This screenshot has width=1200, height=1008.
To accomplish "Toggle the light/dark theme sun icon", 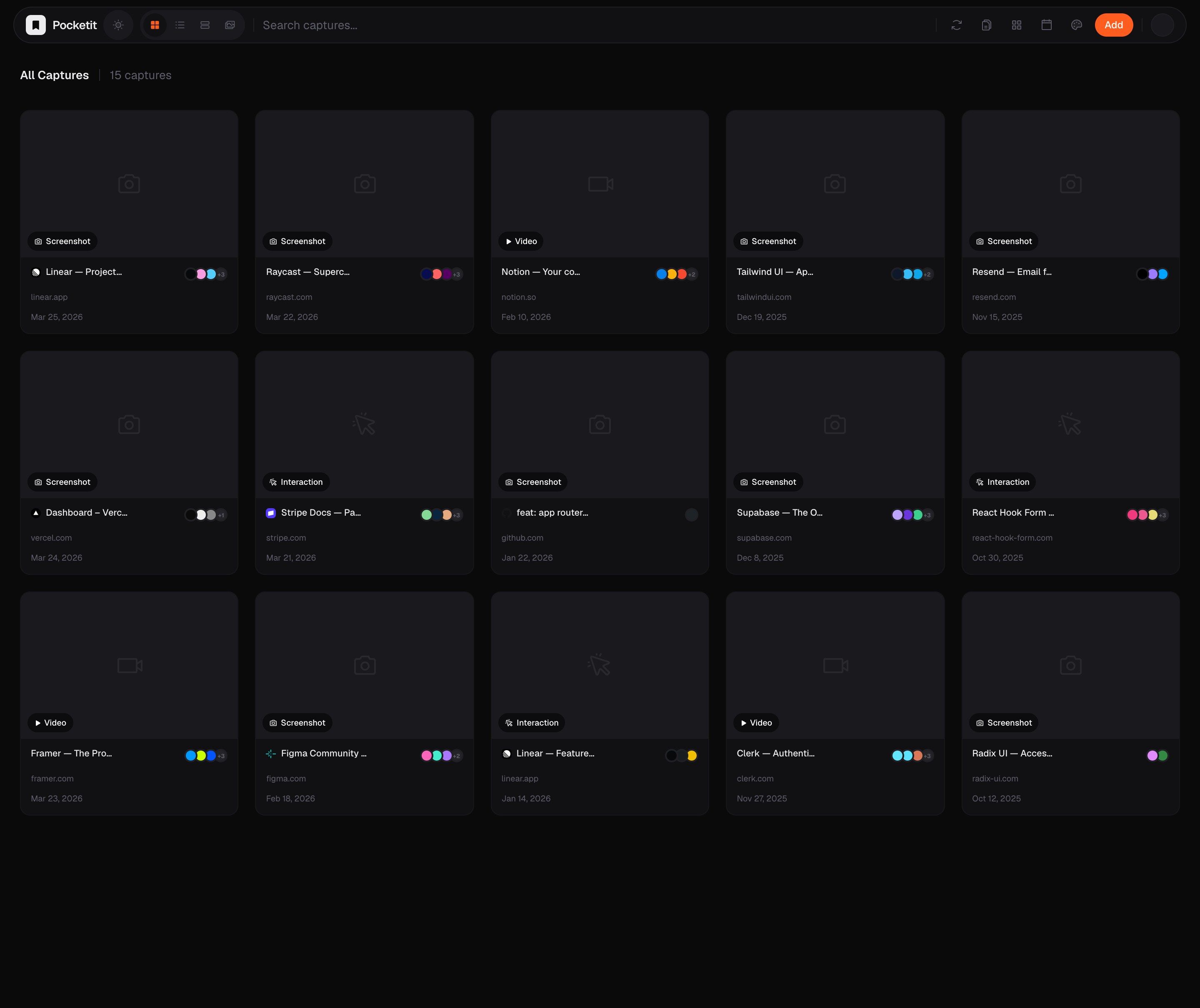I will (118, 25).
